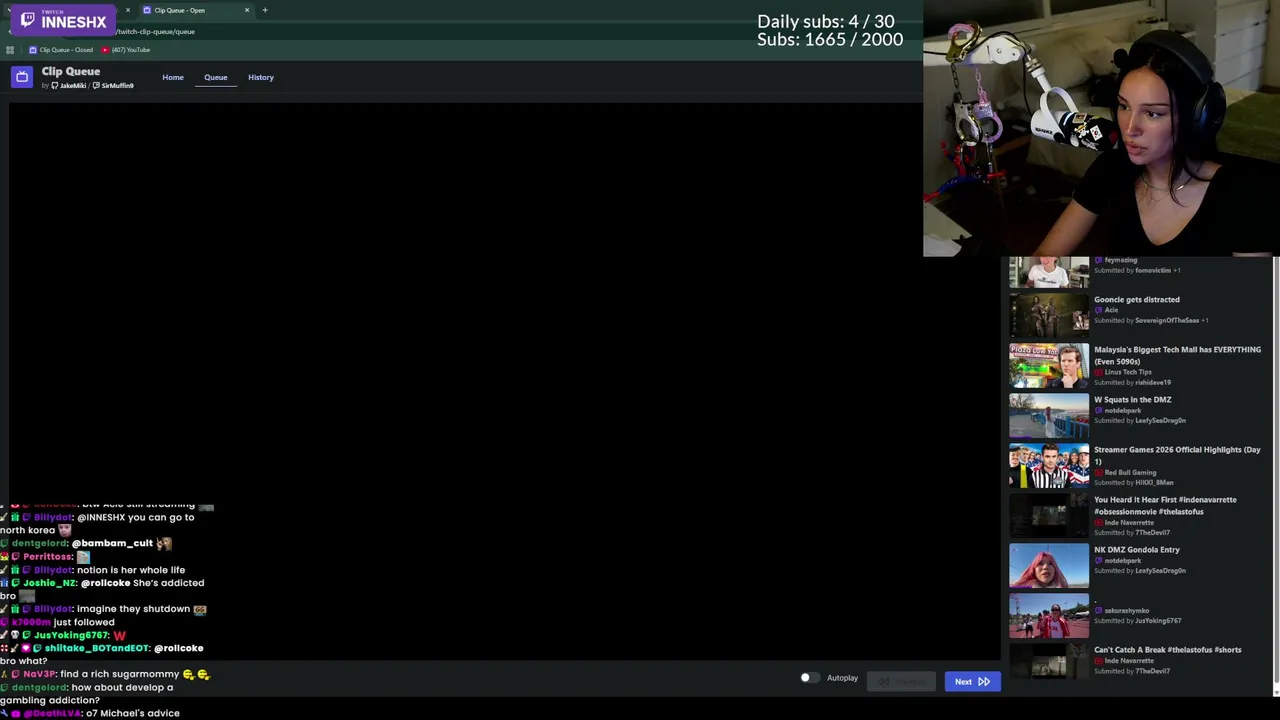Select the sakurashymko clip thumbnail
The width and height of the screenshot is (1280, 720).
point(1049,615)
